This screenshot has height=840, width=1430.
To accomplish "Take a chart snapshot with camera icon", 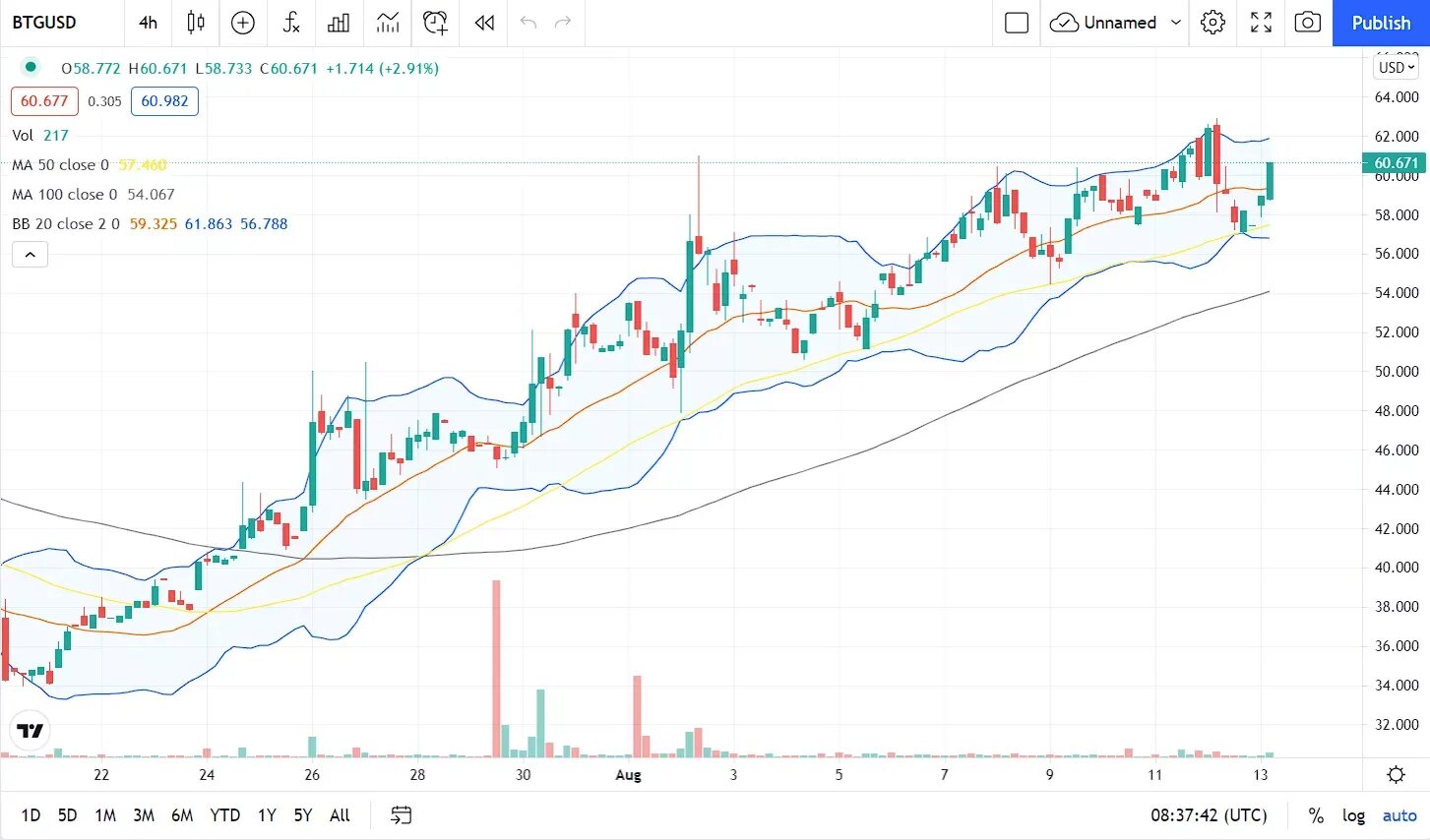I will [x=1307, y=23].
